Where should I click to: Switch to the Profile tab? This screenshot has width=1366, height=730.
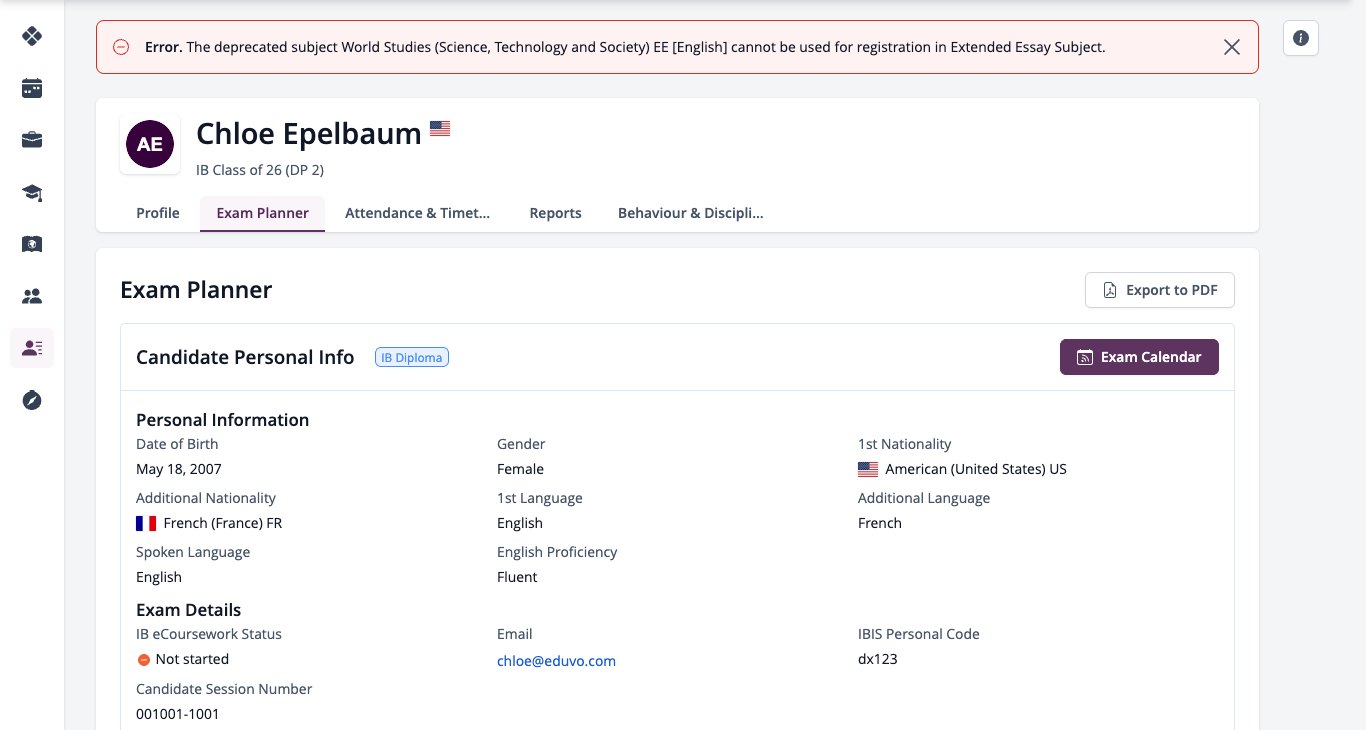(x=158, y=213)
